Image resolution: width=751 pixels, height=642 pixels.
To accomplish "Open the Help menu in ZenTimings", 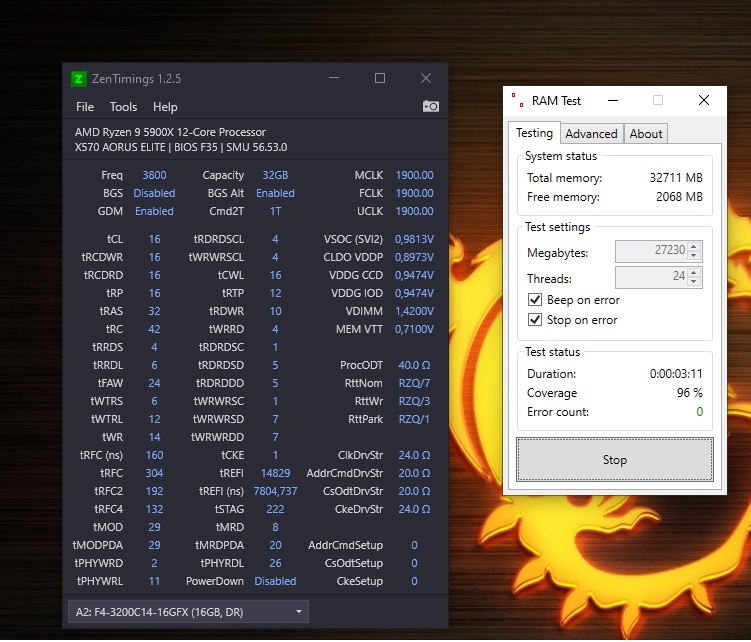I will coord(165,107).
